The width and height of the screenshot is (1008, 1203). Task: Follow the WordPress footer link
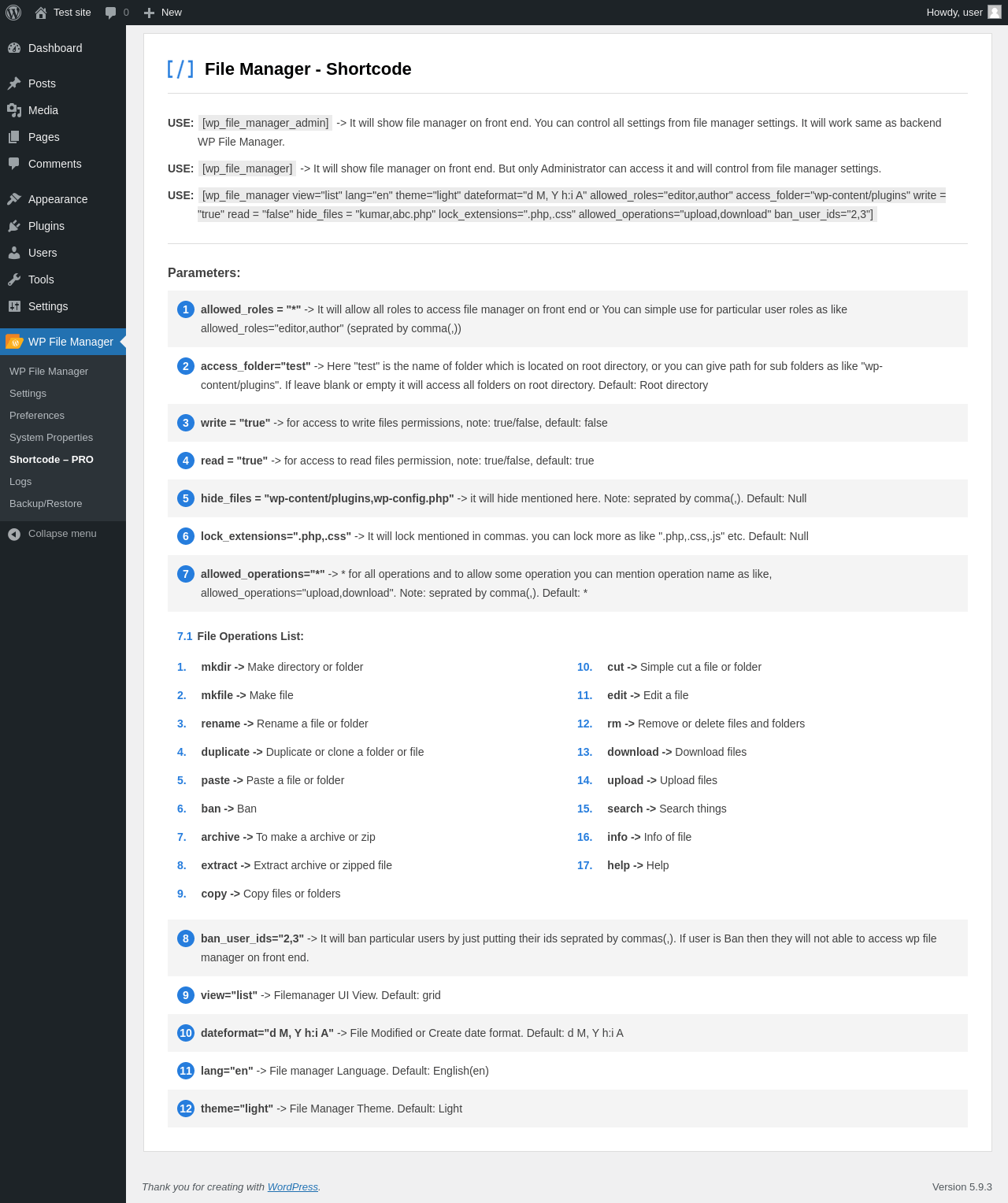292,1187
